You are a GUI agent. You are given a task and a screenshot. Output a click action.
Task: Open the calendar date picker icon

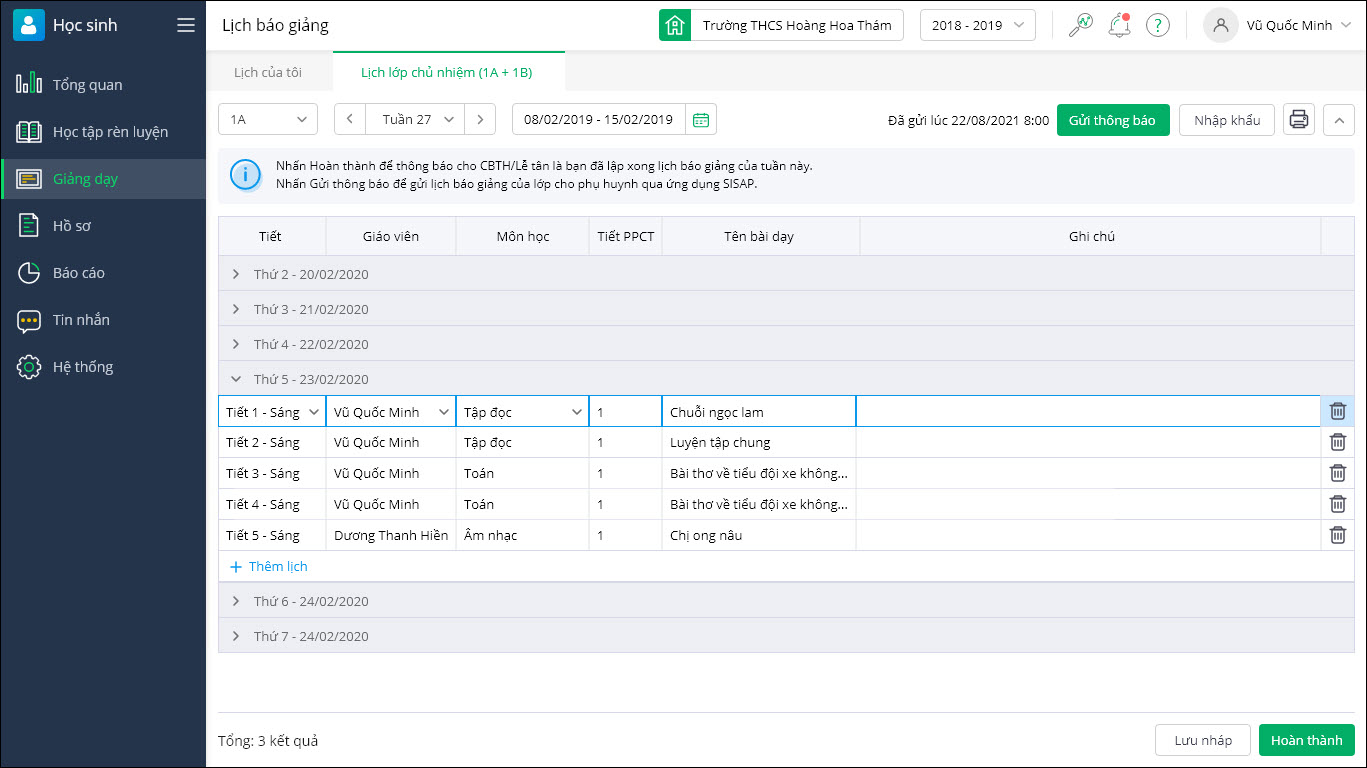coord(701,120)
